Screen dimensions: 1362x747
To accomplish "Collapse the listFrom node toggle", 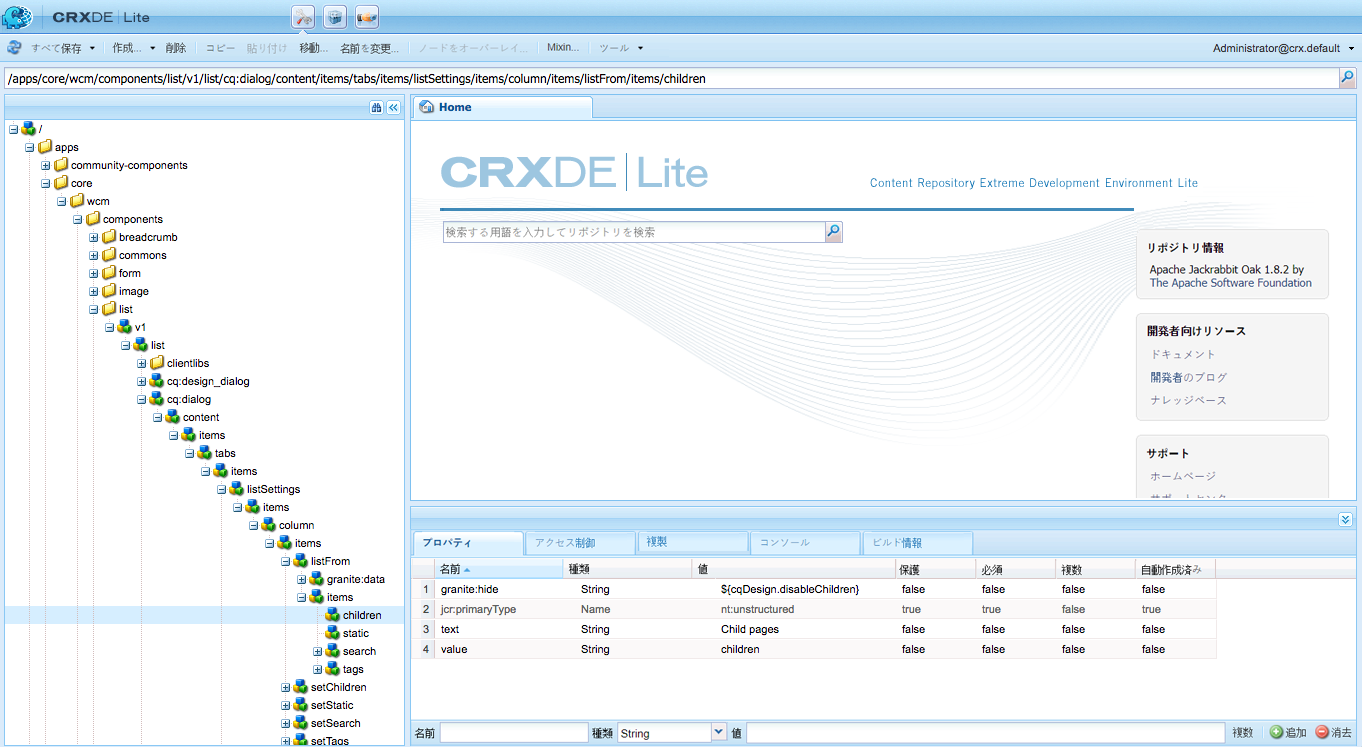I will [x=286, y=561].
